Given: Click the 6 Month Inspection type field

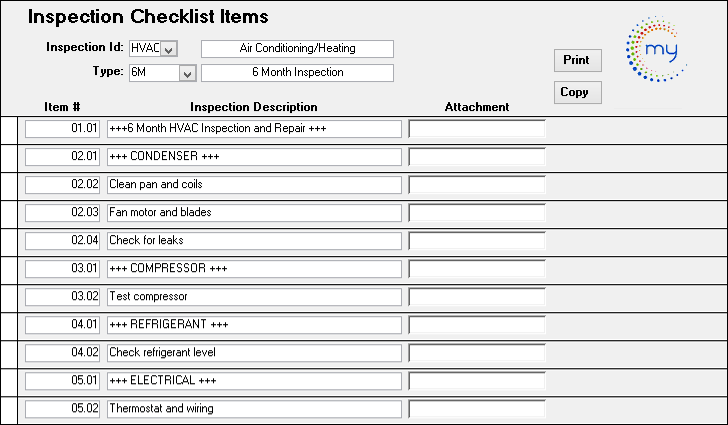Looking at the screenshot, I should click(298, 73).
